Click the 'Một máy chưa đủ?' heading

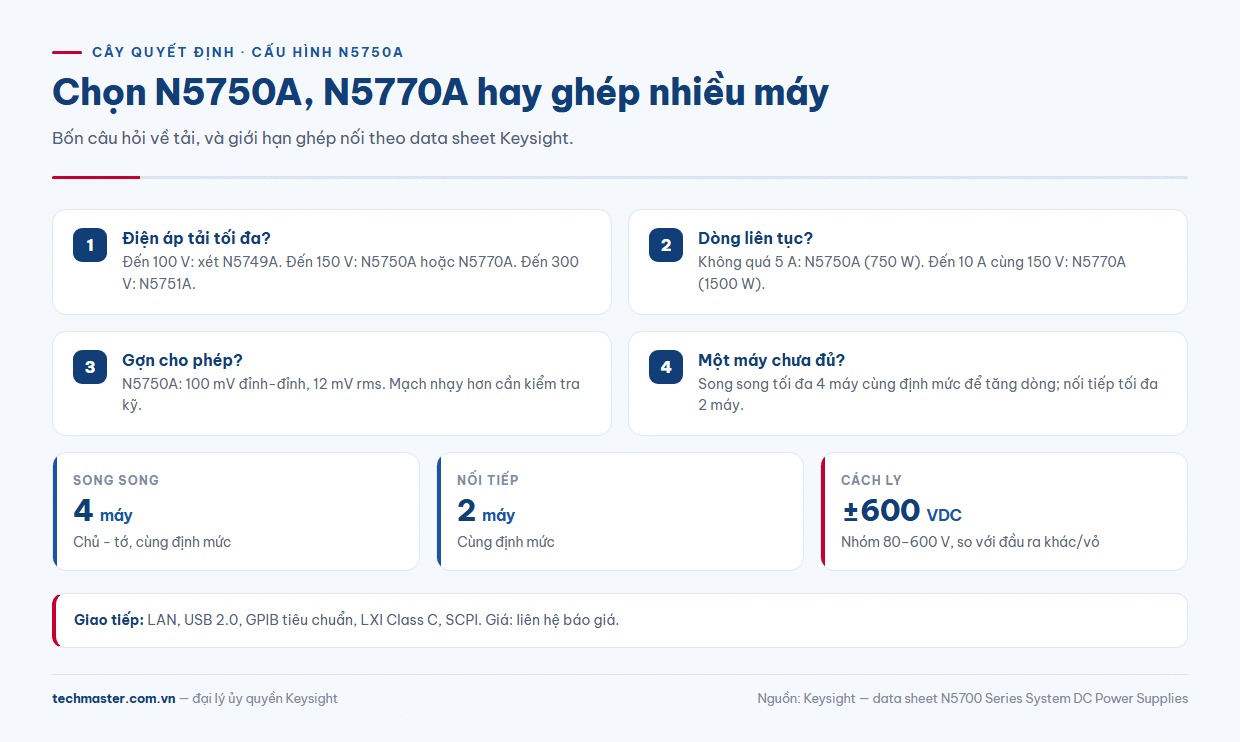point(771,360)
